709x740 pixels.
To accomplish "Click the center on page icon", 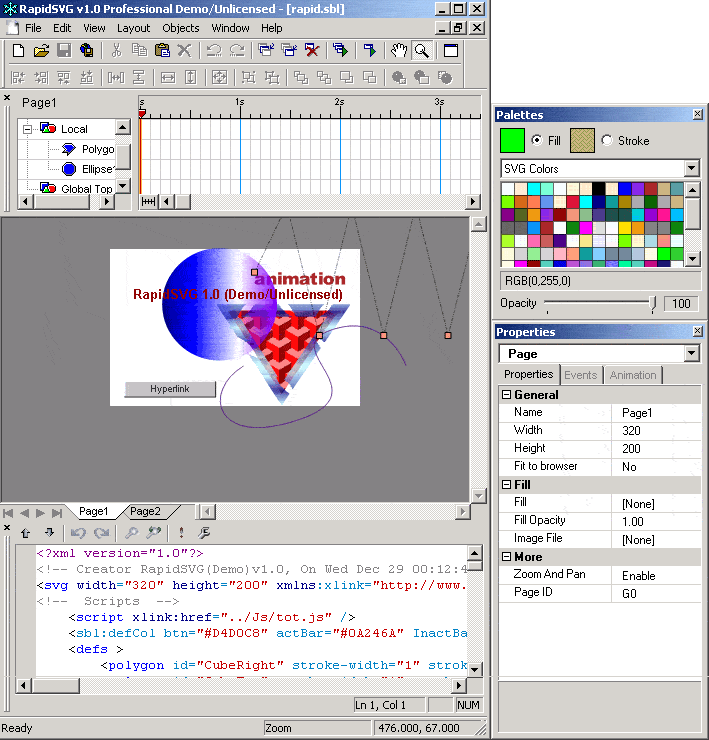I will [x=219, y=77].
